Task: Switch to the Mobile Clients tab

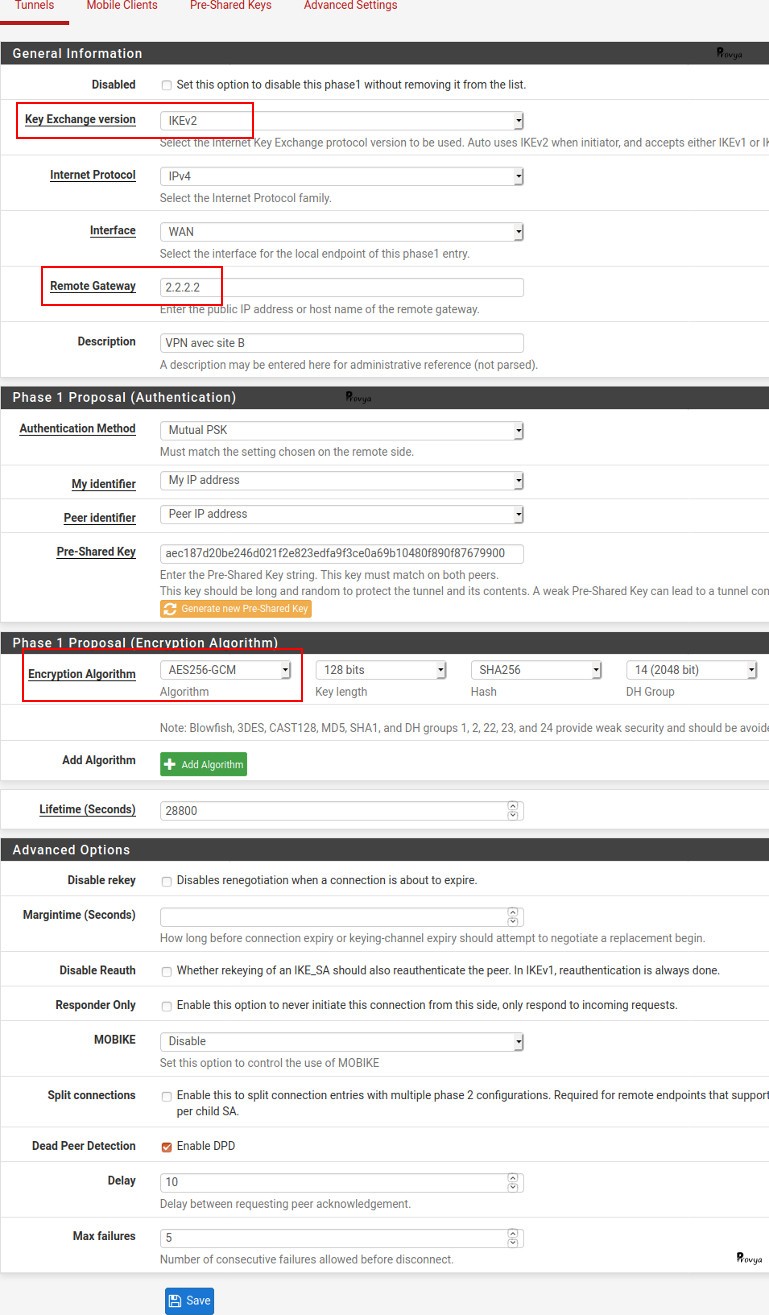Action: [x=122, y=6]
